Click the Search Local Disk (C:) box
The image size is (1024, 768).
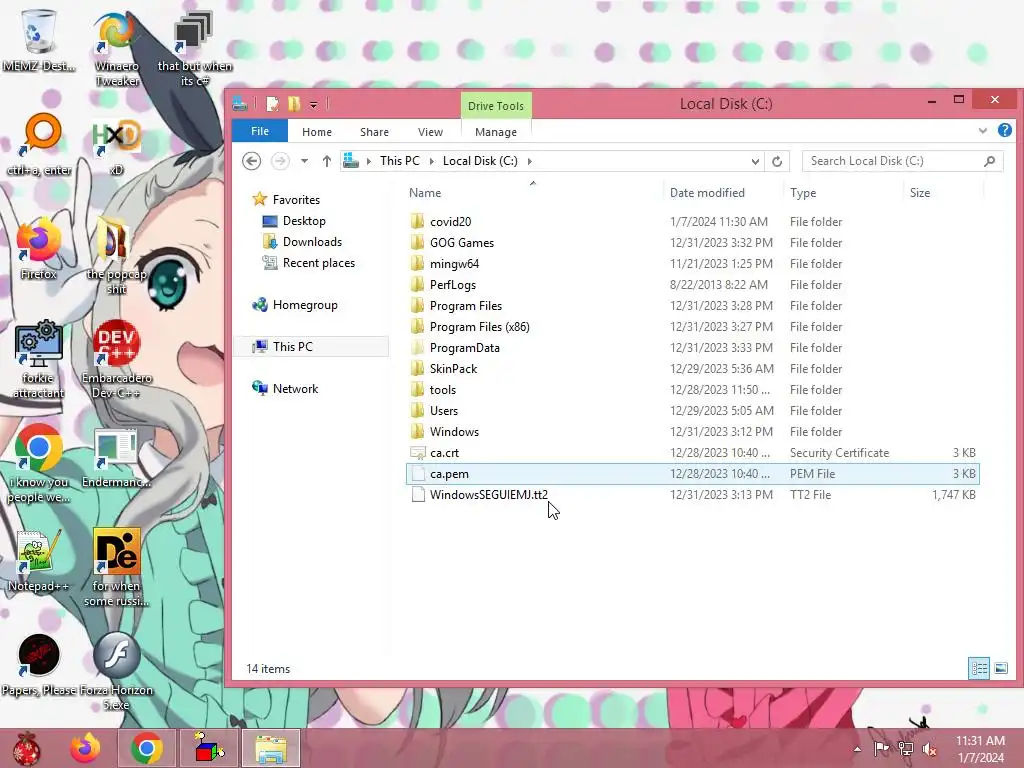901,161
